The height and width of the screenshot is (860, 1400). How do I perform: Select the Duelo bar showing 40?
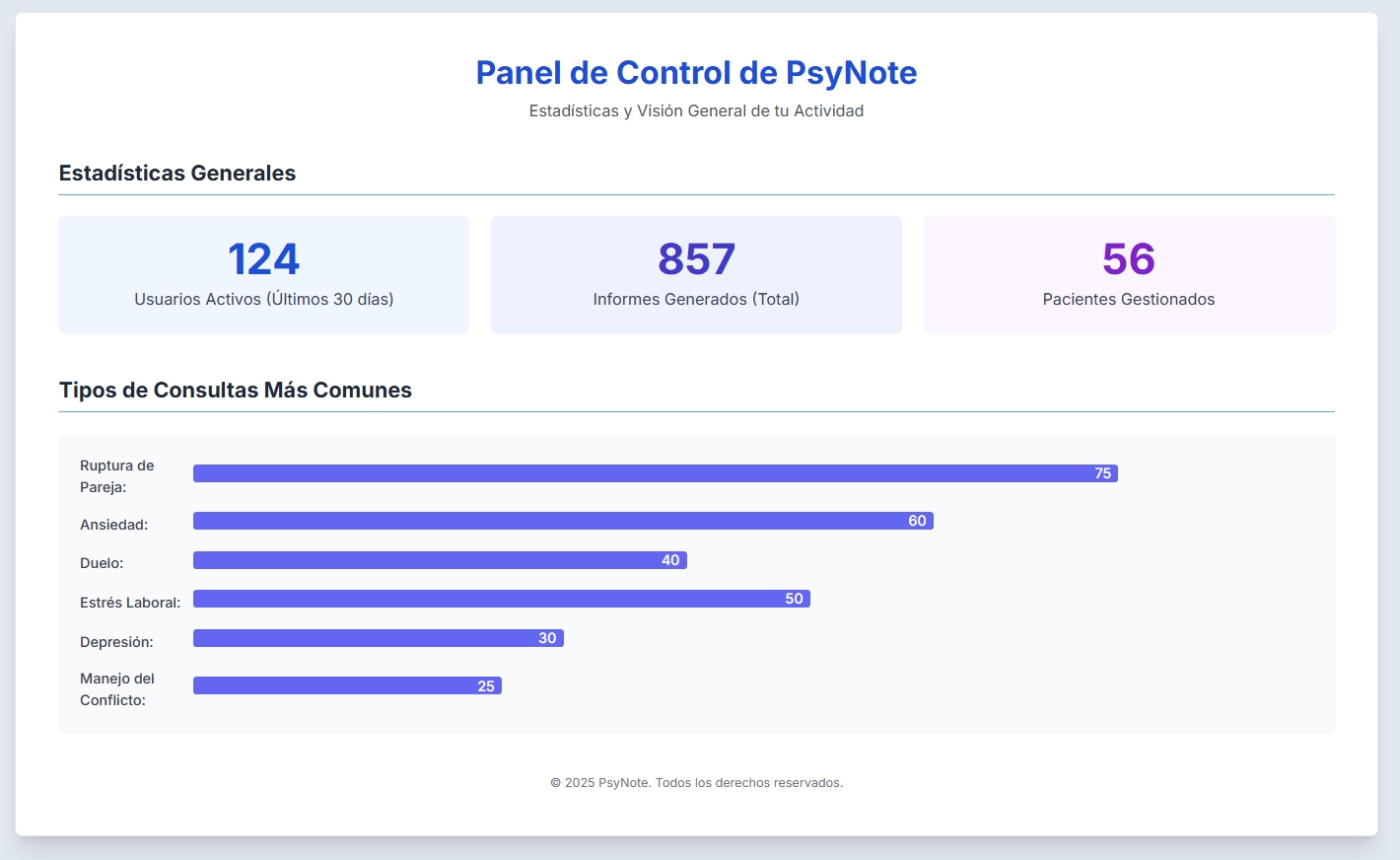[x=439, y=560]
